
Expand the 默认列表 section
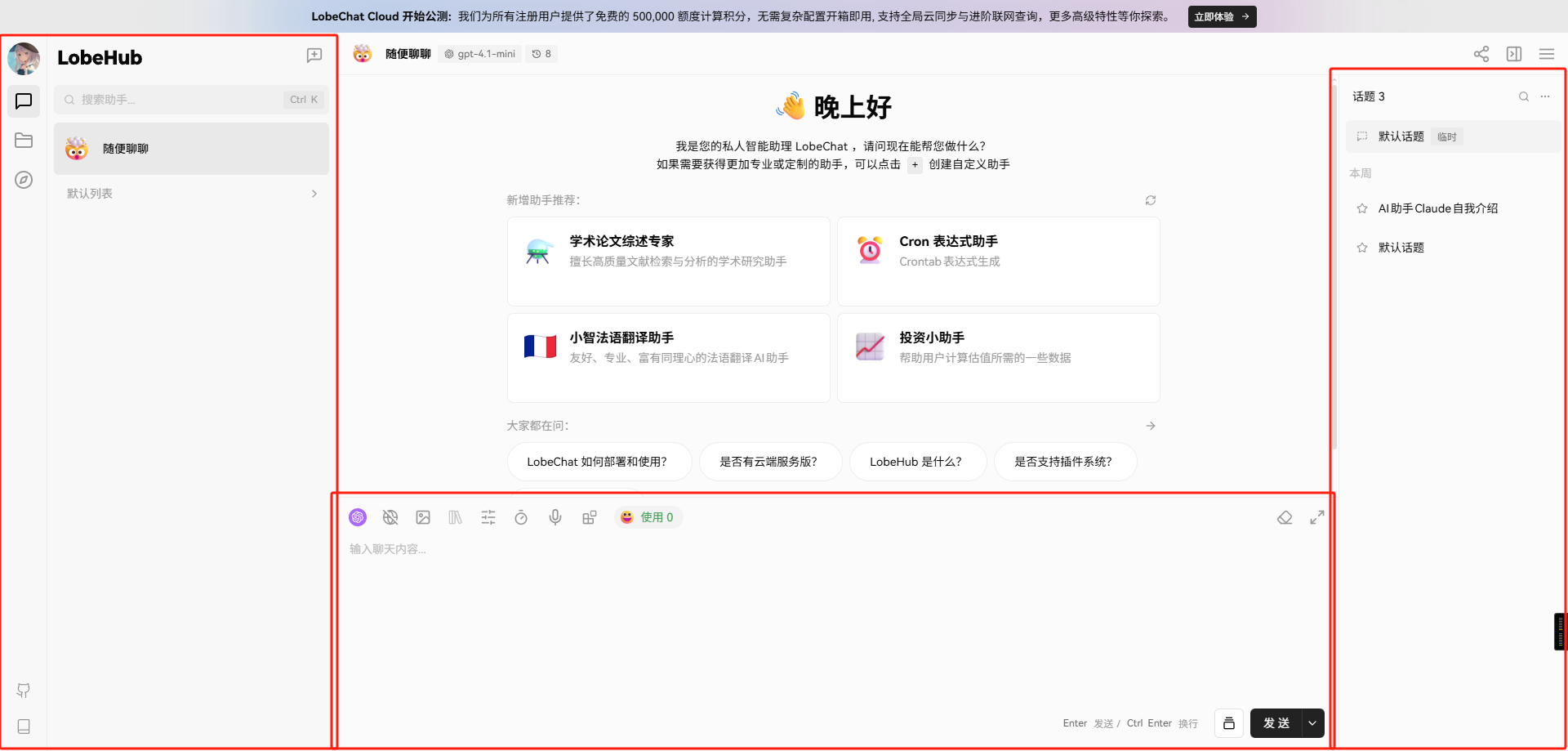coord(314,194)
